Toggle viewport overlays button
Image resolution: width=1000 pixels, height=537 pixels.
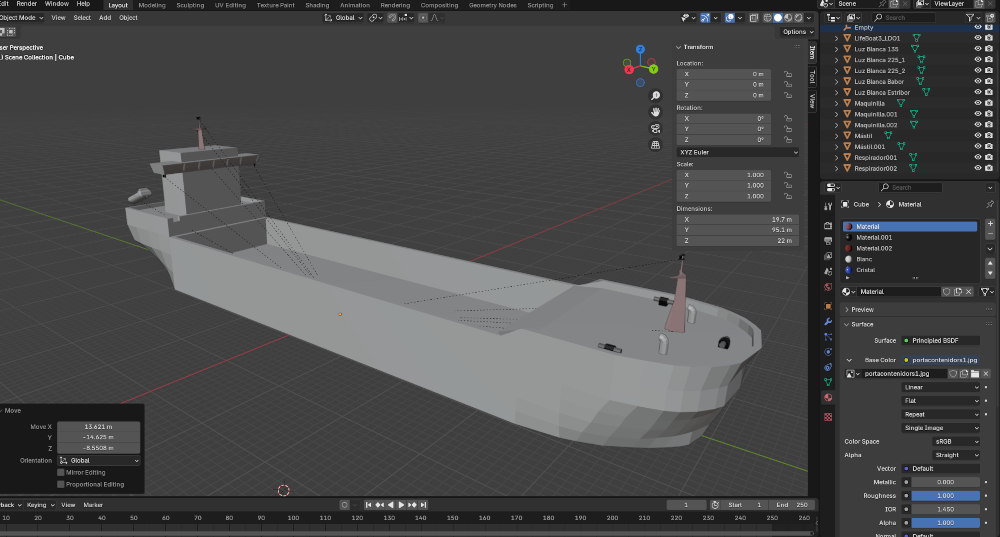coord(730,18)
